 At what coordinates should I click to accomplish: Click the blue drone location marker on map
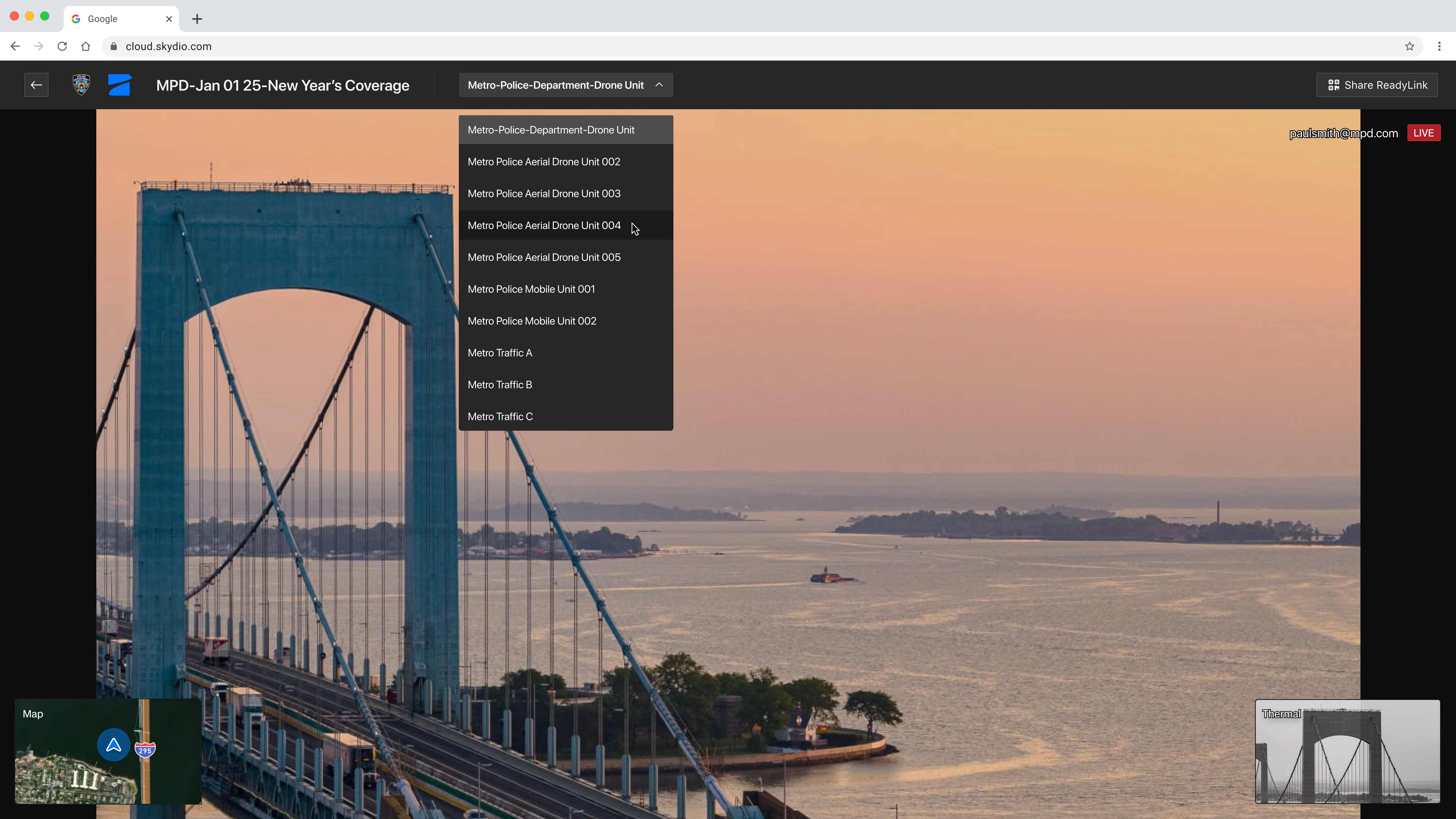tap(113, 745)
